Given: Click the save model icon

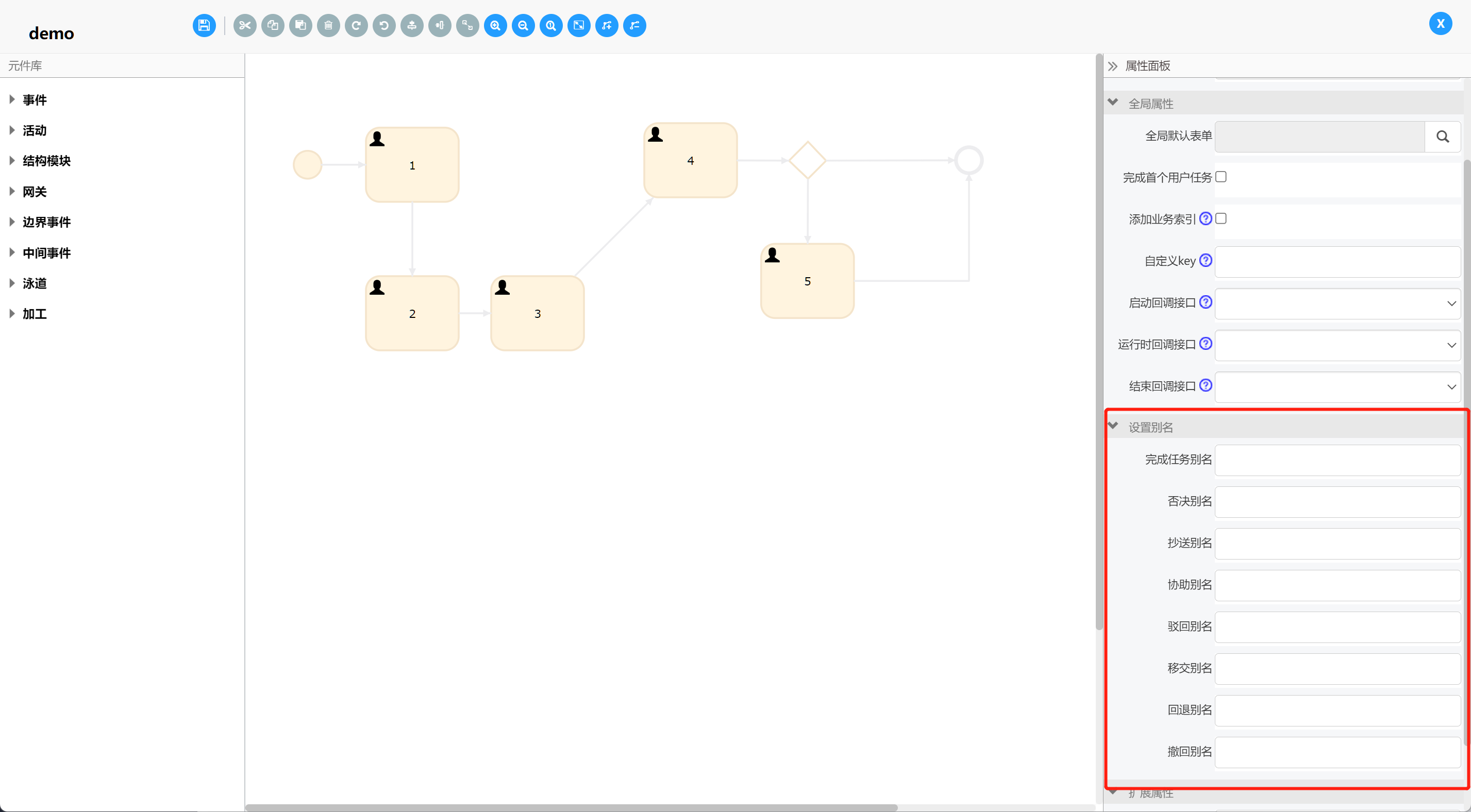Looking at the screenshot, I should point(204,26).
